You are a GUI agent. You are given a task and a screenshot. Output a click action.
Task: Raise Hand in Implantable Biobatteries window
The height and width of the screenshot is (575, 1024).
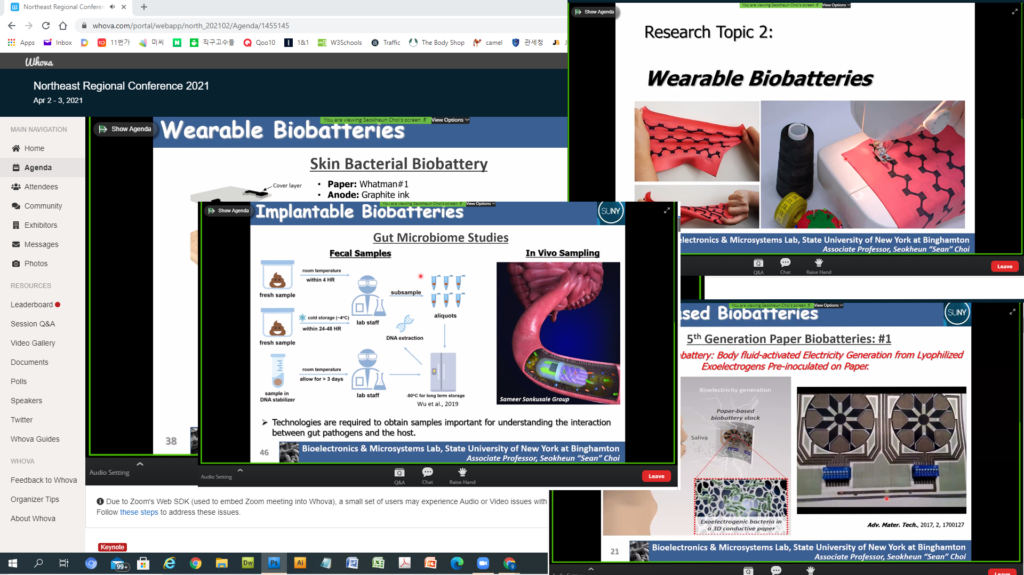click(462, 476)
